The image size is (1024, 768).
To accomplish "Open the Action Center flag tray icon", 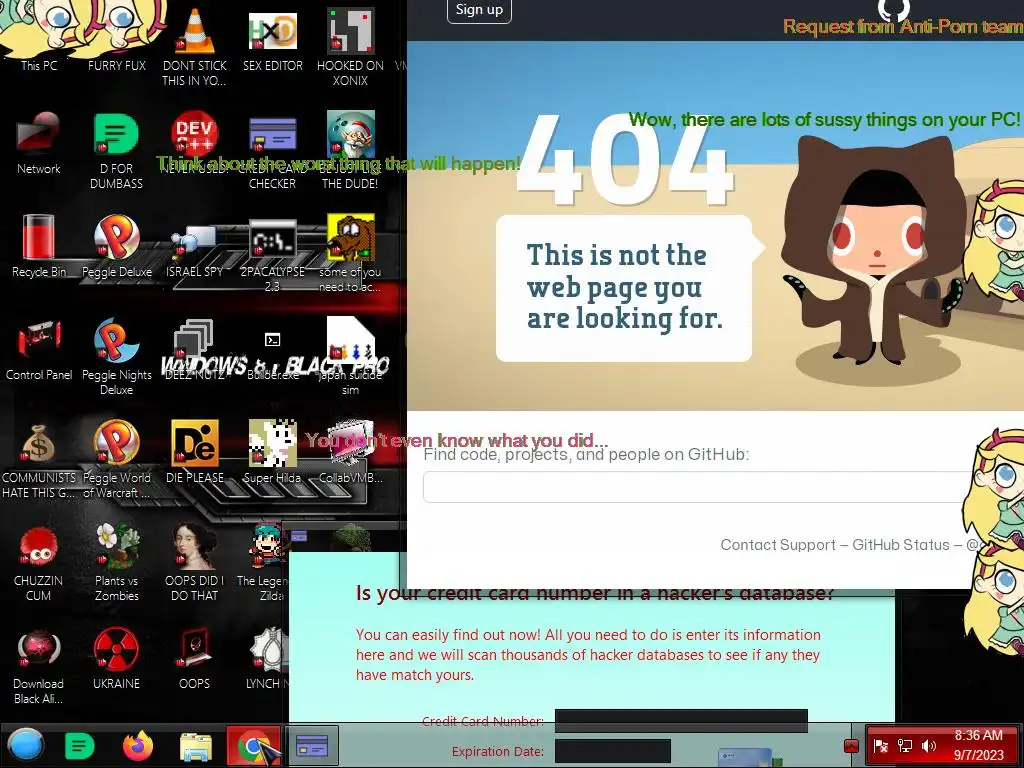I will point(881,746).
